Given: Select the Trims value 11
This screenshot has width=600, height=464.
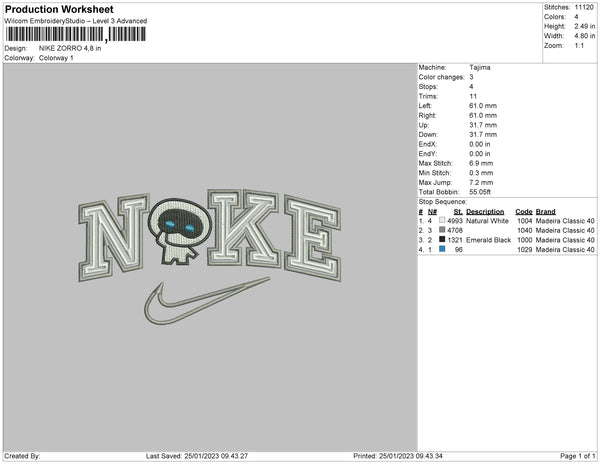Looking at the screenshot, I should coord(473,96).
